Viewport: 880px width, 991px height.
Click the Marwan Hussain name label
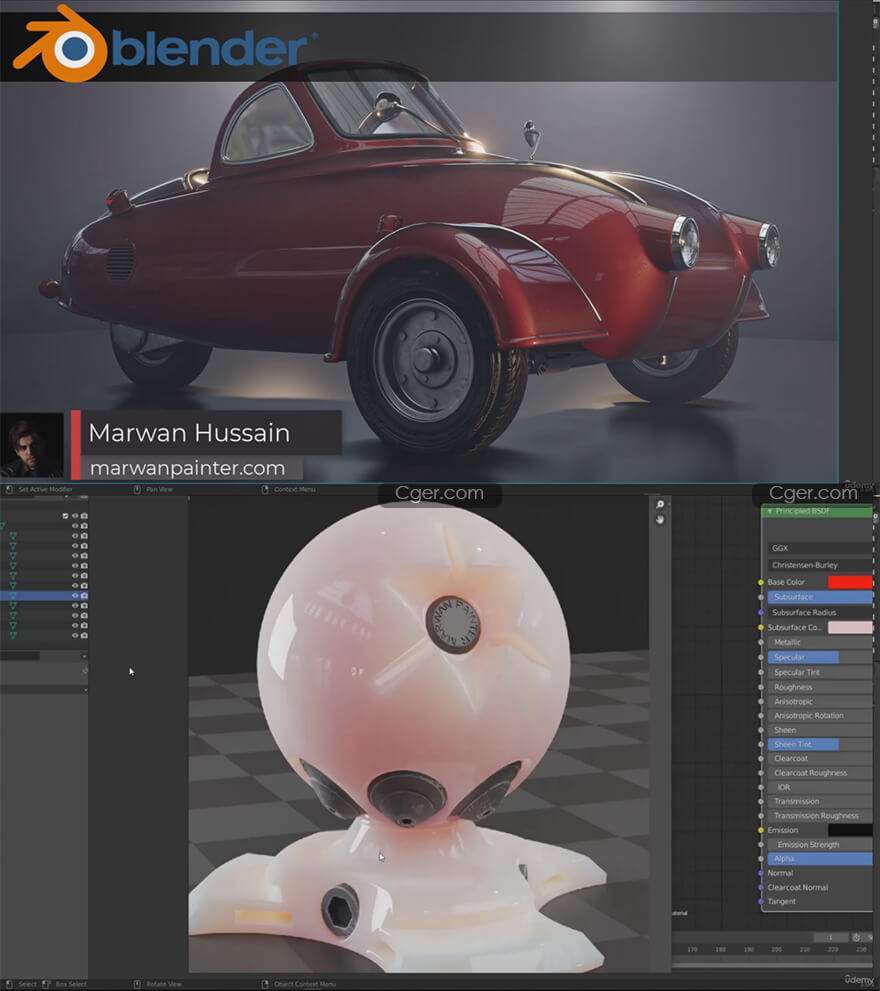click(x=189, y=433)
